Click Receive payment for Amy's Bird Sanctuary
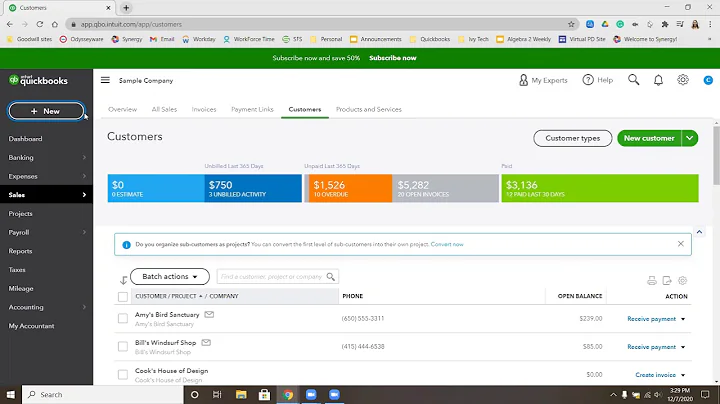Screen dimensions: 720x404 (652, 319)
